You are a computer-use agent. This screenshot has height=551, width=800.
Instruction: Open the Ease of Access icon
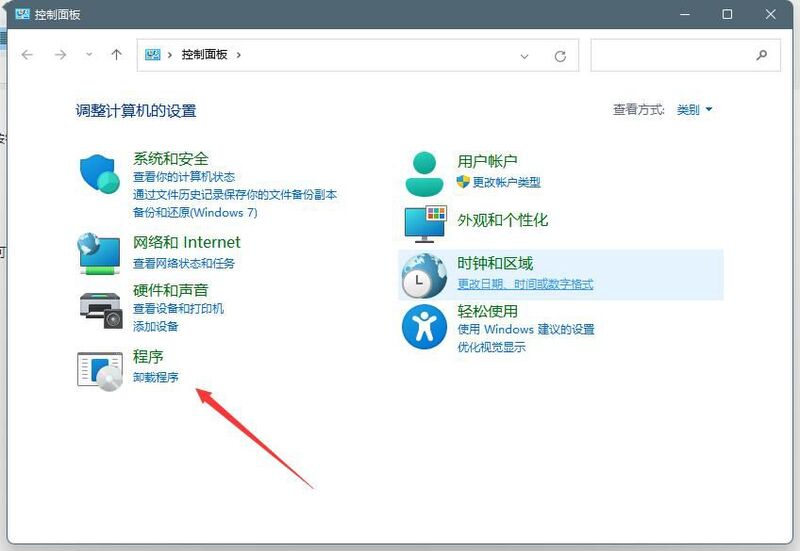click(424, 327)
